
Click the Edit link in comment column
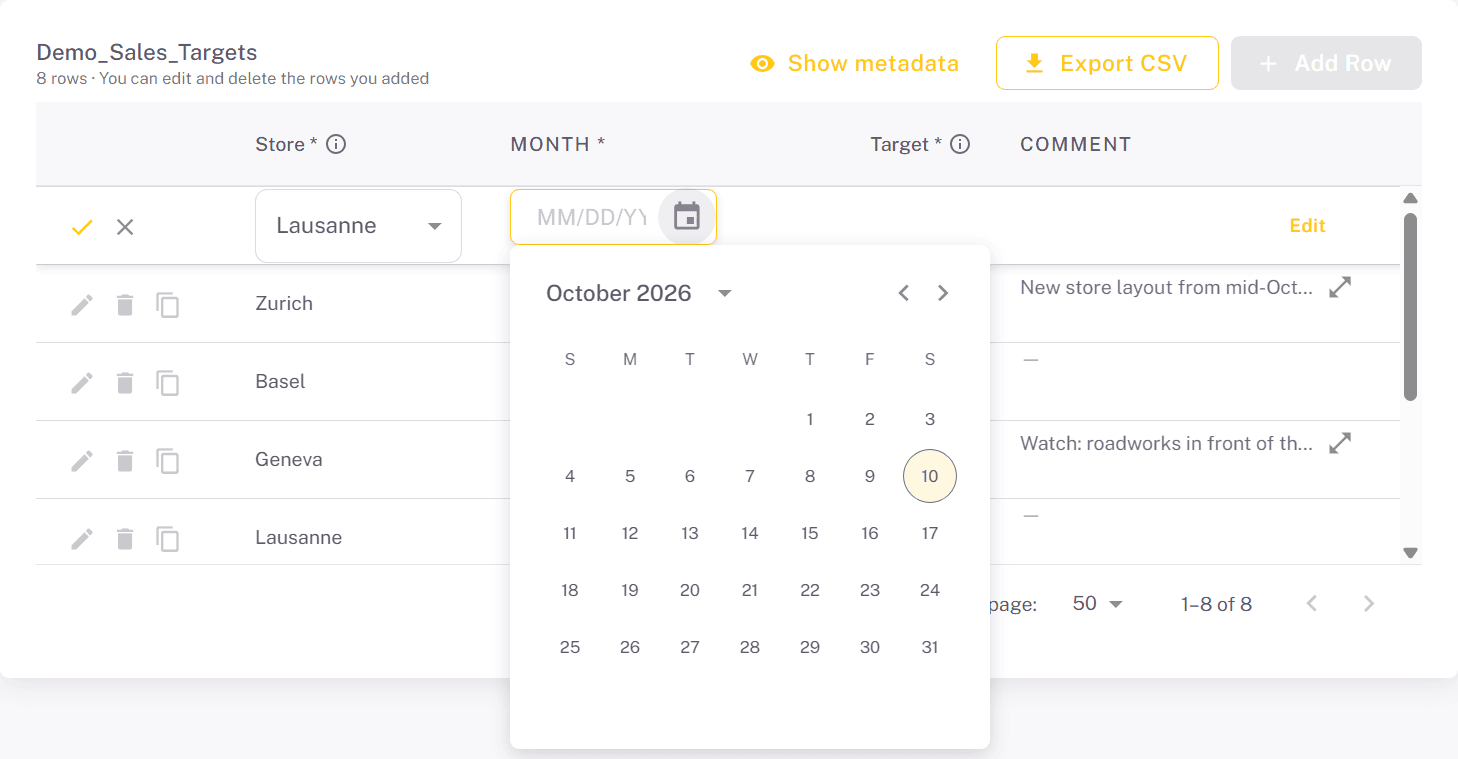(1307, 226)
